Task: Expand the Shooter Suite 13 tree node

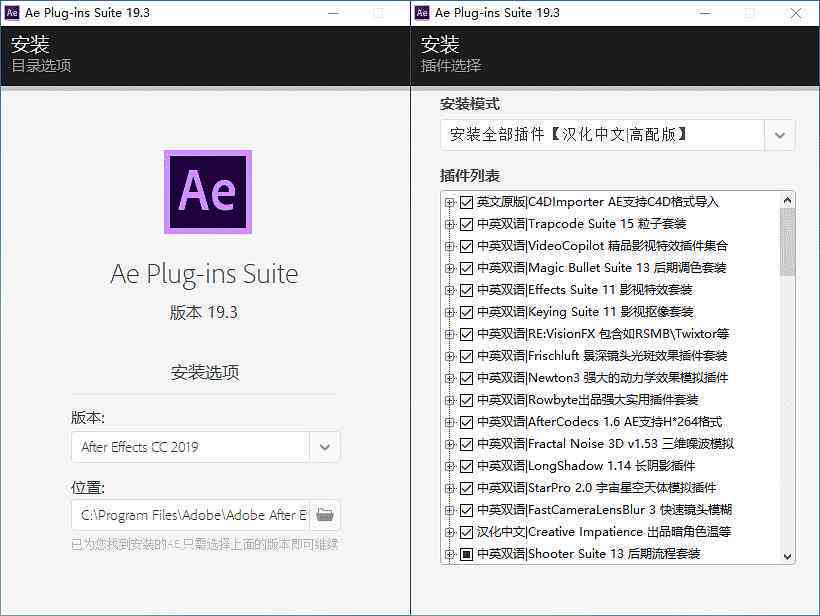Action: pos(449,554)
